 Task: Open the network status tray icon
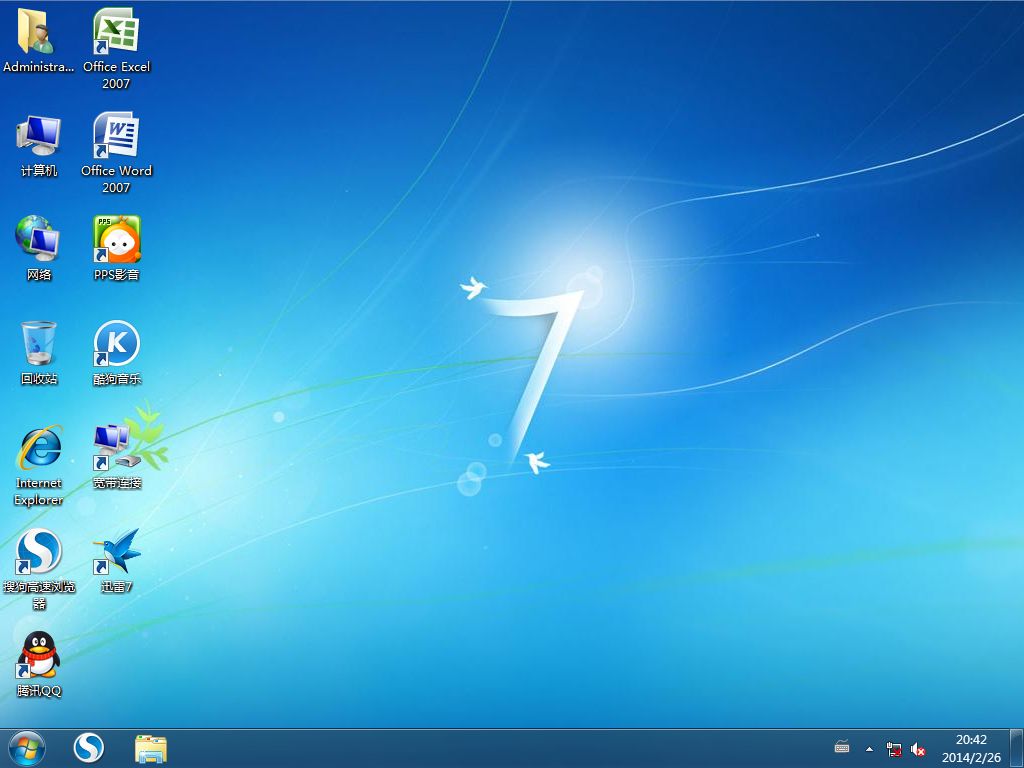[894, 749]
